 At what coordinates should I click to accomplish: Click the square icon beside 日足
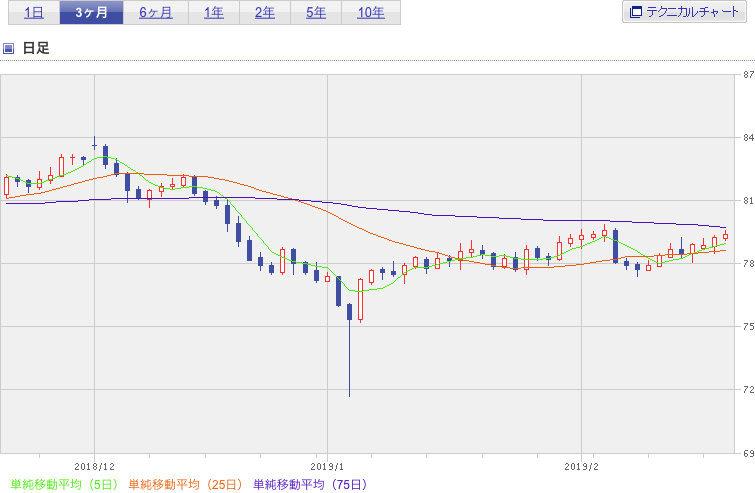[x=8, y=48]
